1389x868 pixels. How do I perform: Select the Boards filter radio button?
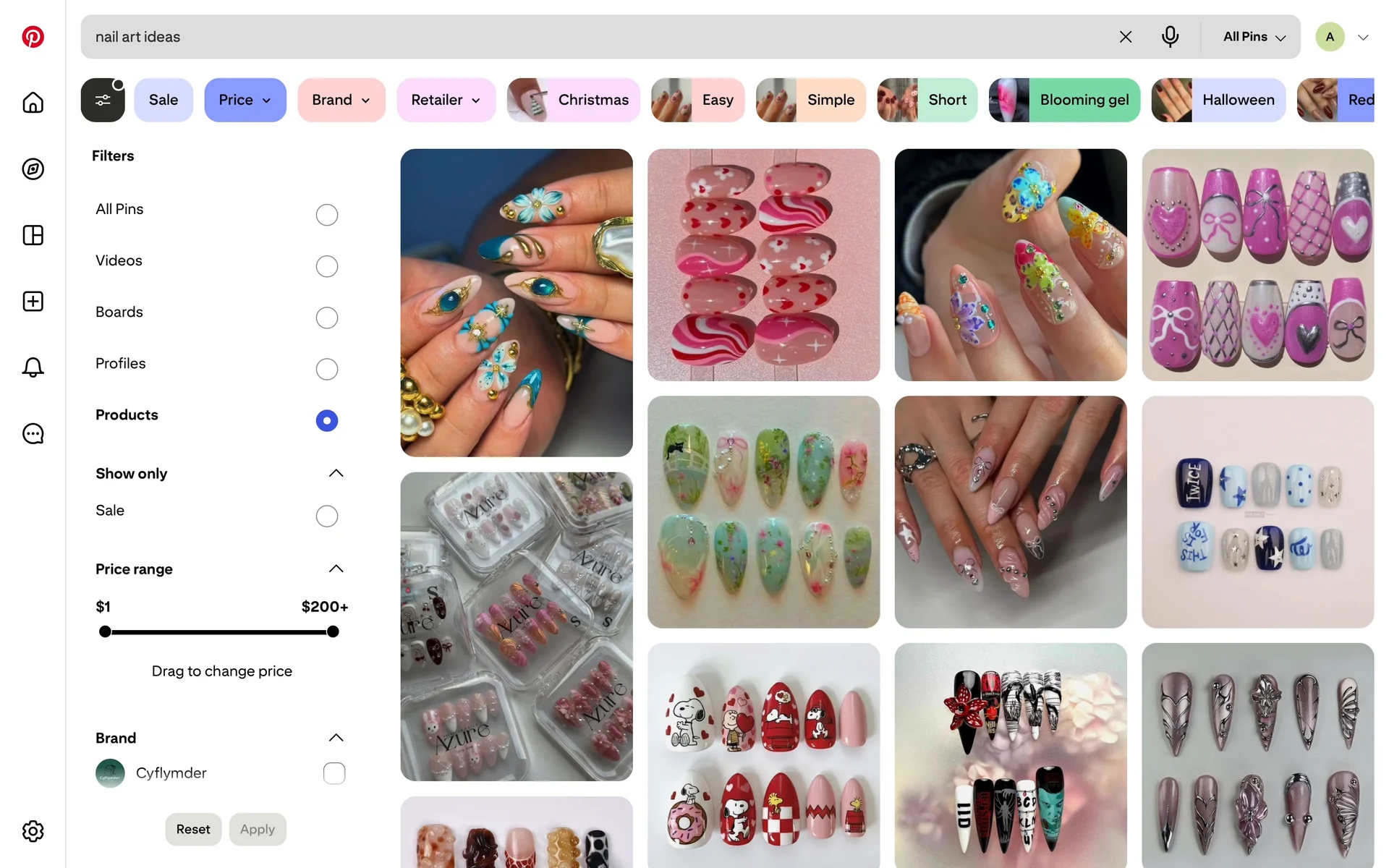[x=327, y=318]
